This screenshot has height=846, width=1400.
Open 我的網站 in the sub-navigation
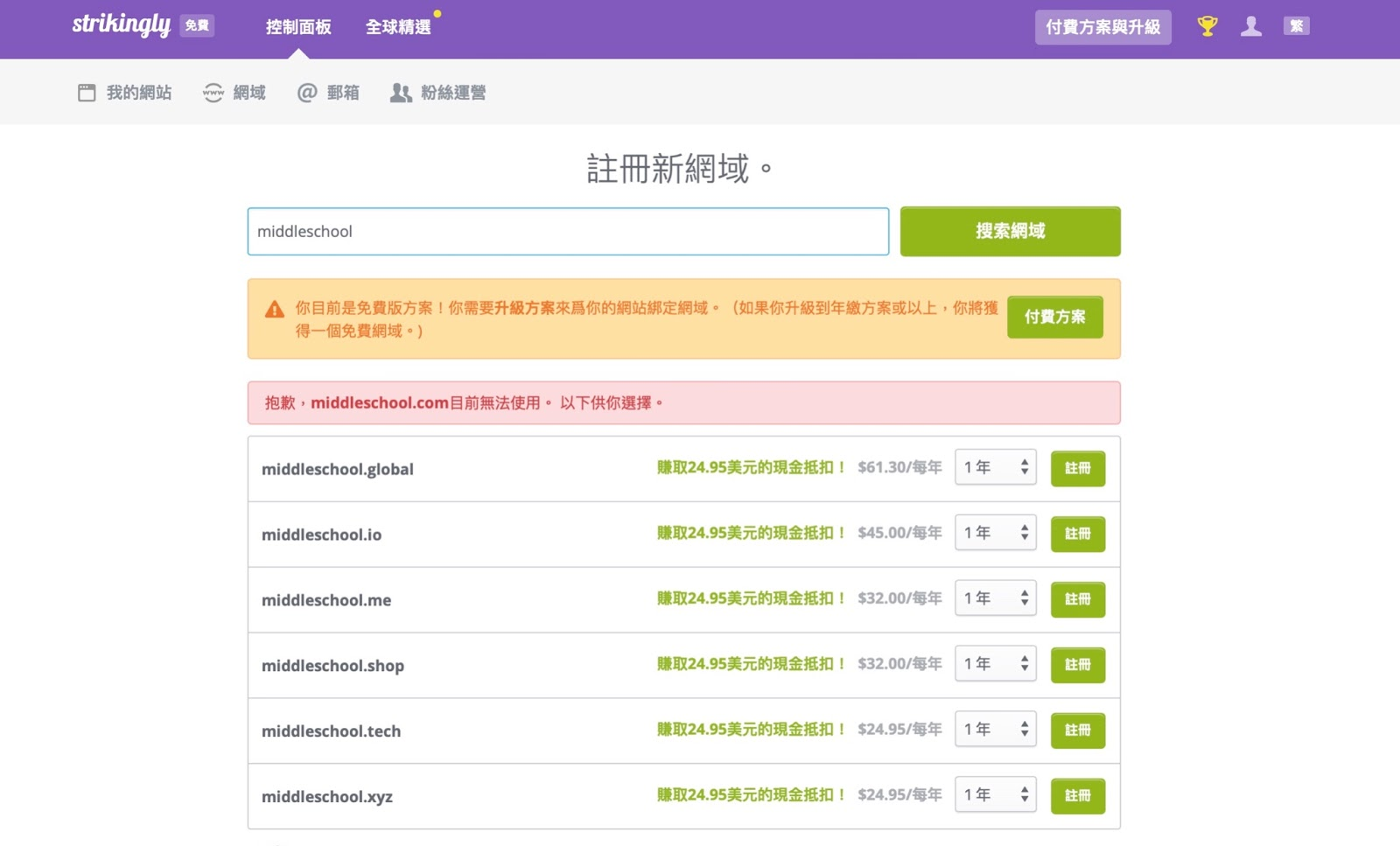[x=124, y=93]
